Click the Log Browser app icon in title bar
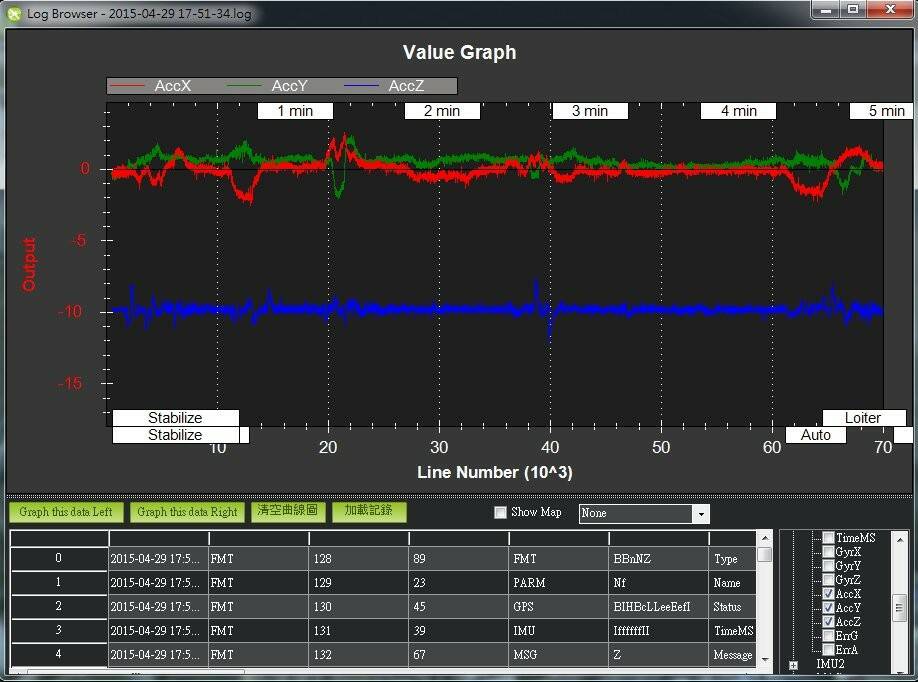The height and width of the screenshot is (682, 918). point(13,13)
